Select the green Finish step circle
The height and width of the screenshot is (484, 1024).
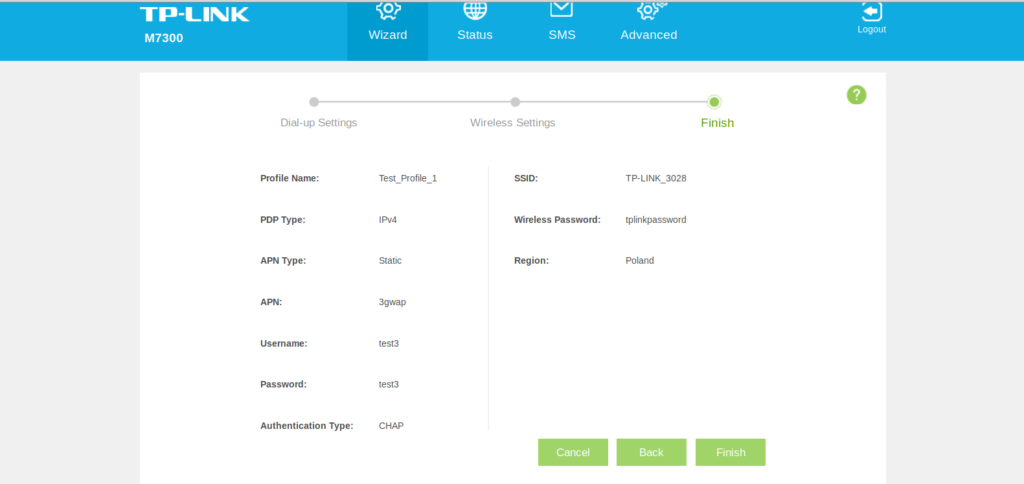click(x=714, y=102)
